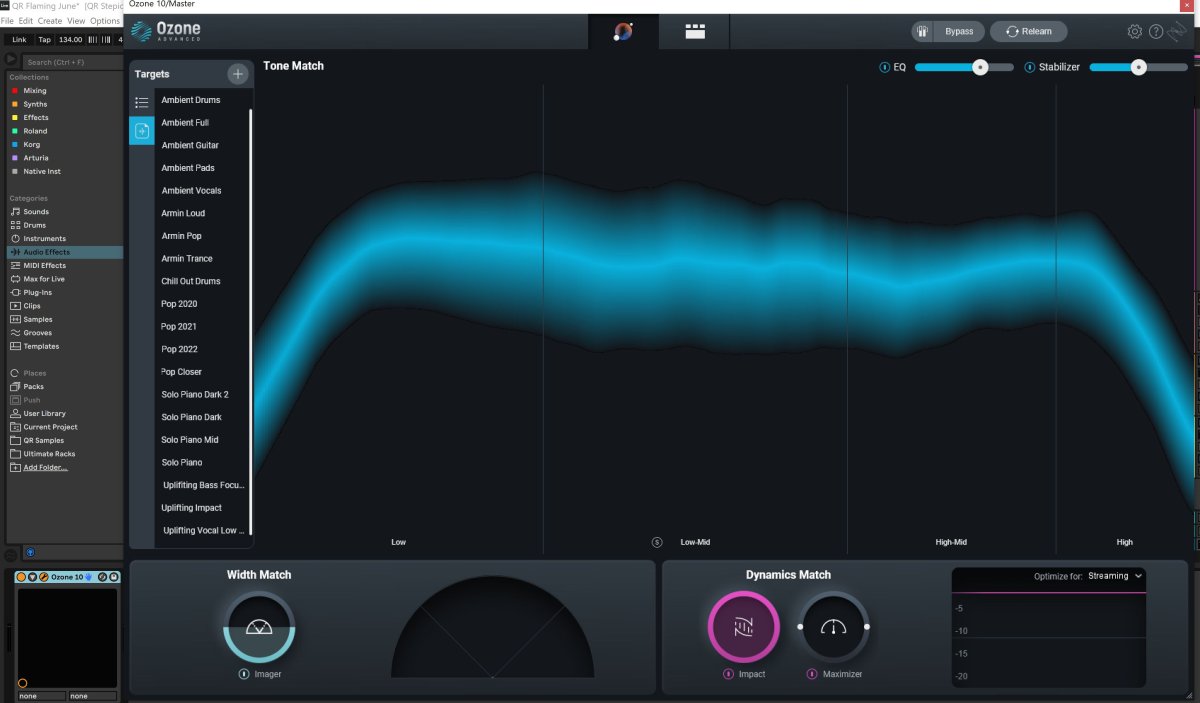Select the Max for Live category

click(x=44, y=279)
